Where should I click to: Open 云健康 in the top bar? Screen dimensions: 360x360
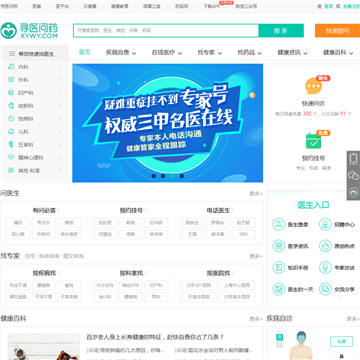[x=90, y=6]
